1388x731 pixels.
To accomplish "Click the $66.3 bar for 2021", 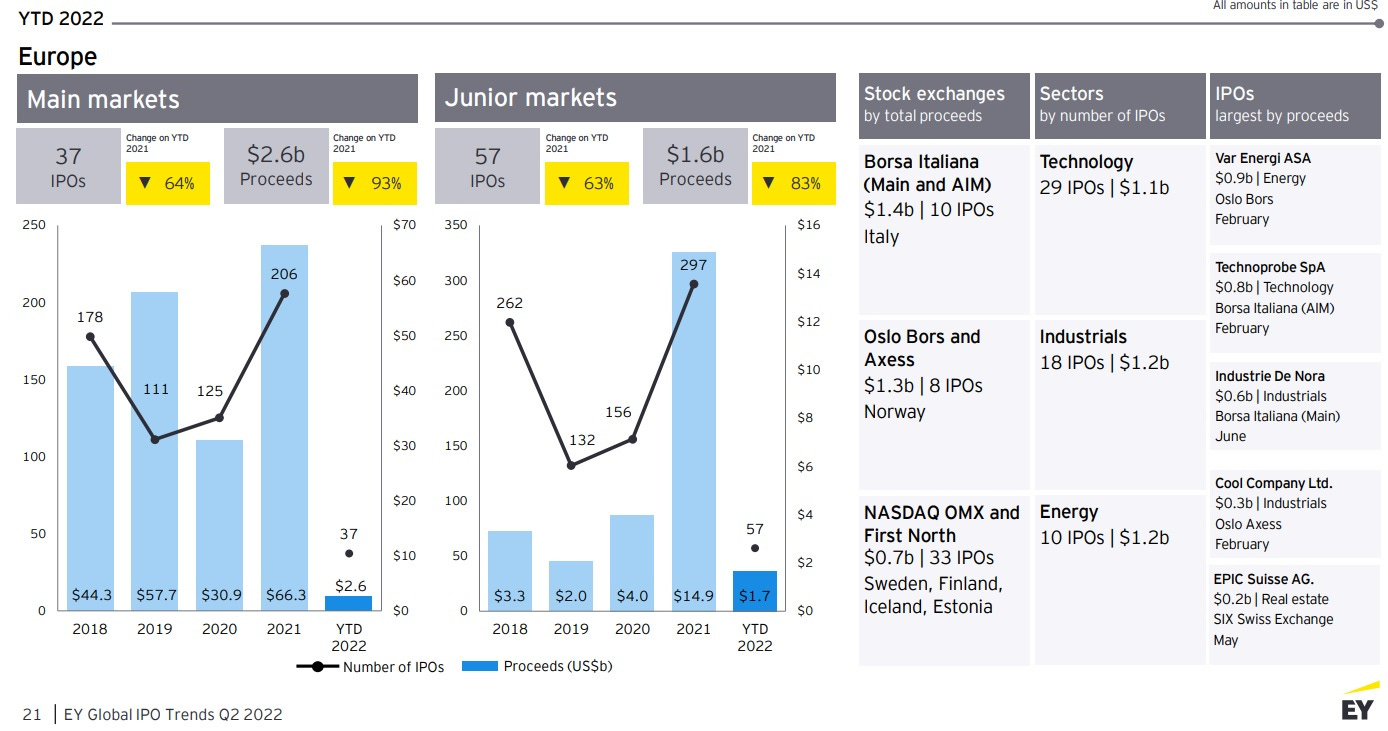I will (x=284, y=427).
